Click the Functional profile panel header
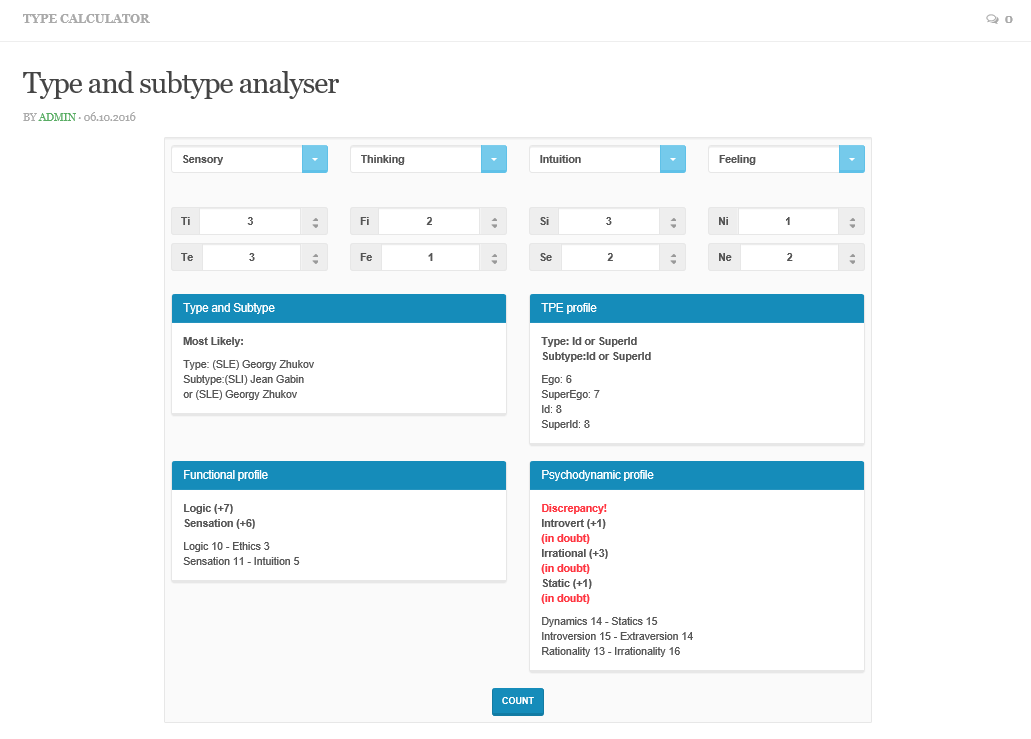 [x=339, y=475]
